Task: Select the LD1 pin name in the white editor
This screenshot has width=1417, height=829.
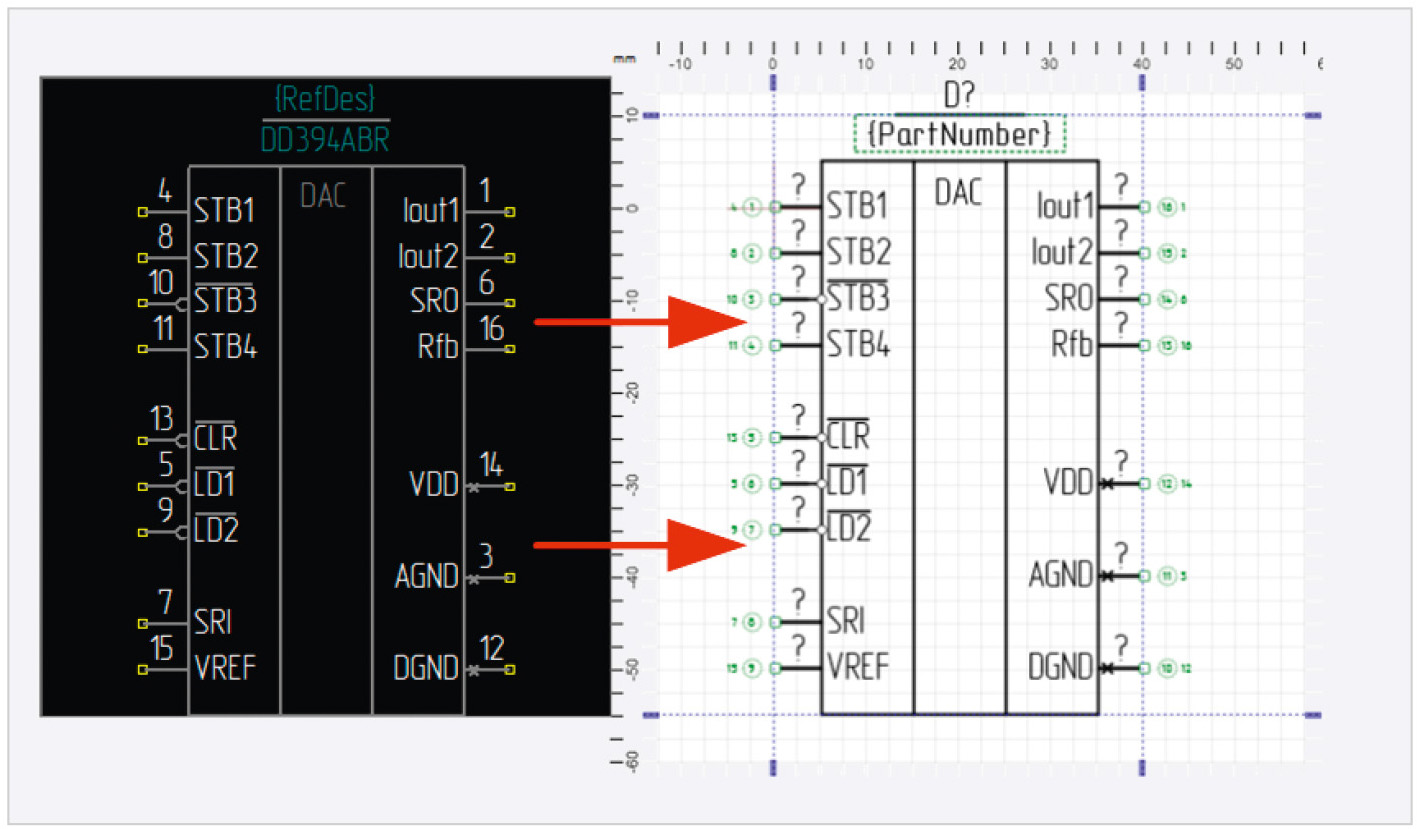Action: (848, 482)
